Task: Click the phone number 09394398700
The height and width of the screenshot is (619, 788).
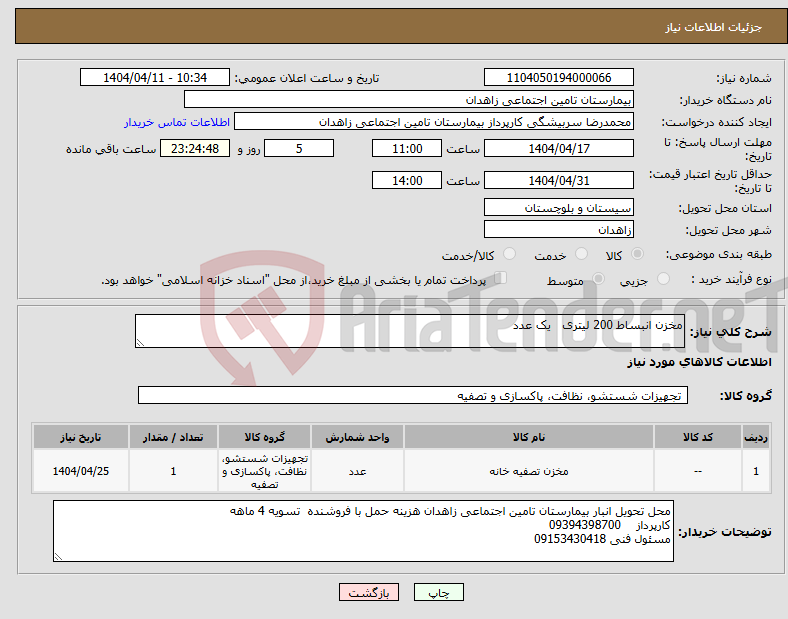Action: (584, 525)
